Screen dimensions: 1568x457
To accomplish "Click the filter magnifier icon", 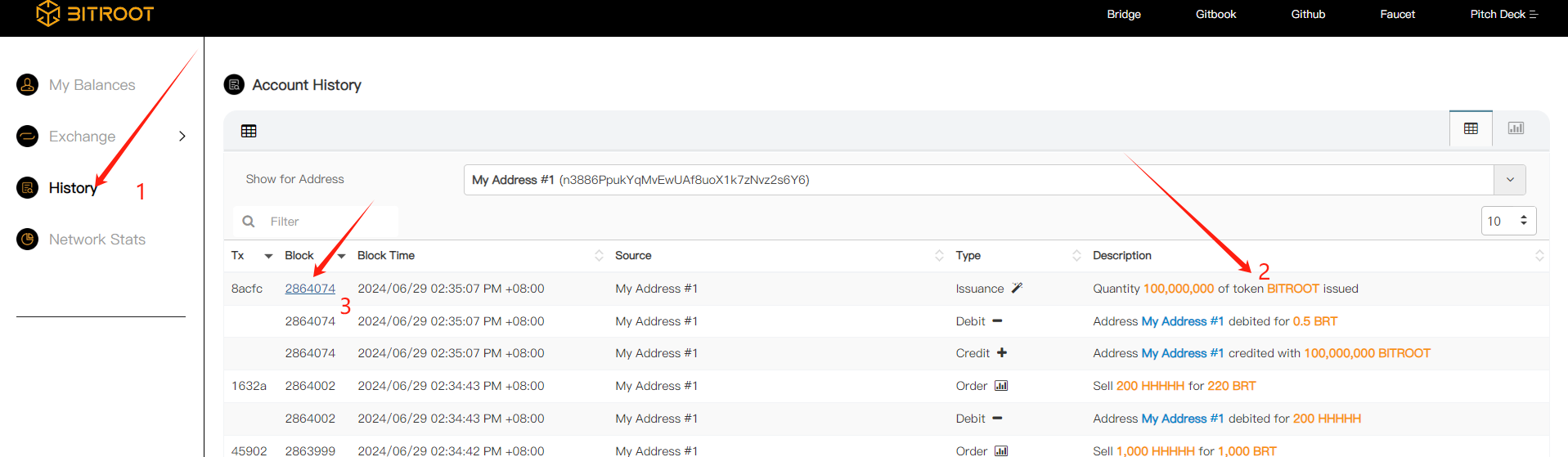I will point(249,222).
